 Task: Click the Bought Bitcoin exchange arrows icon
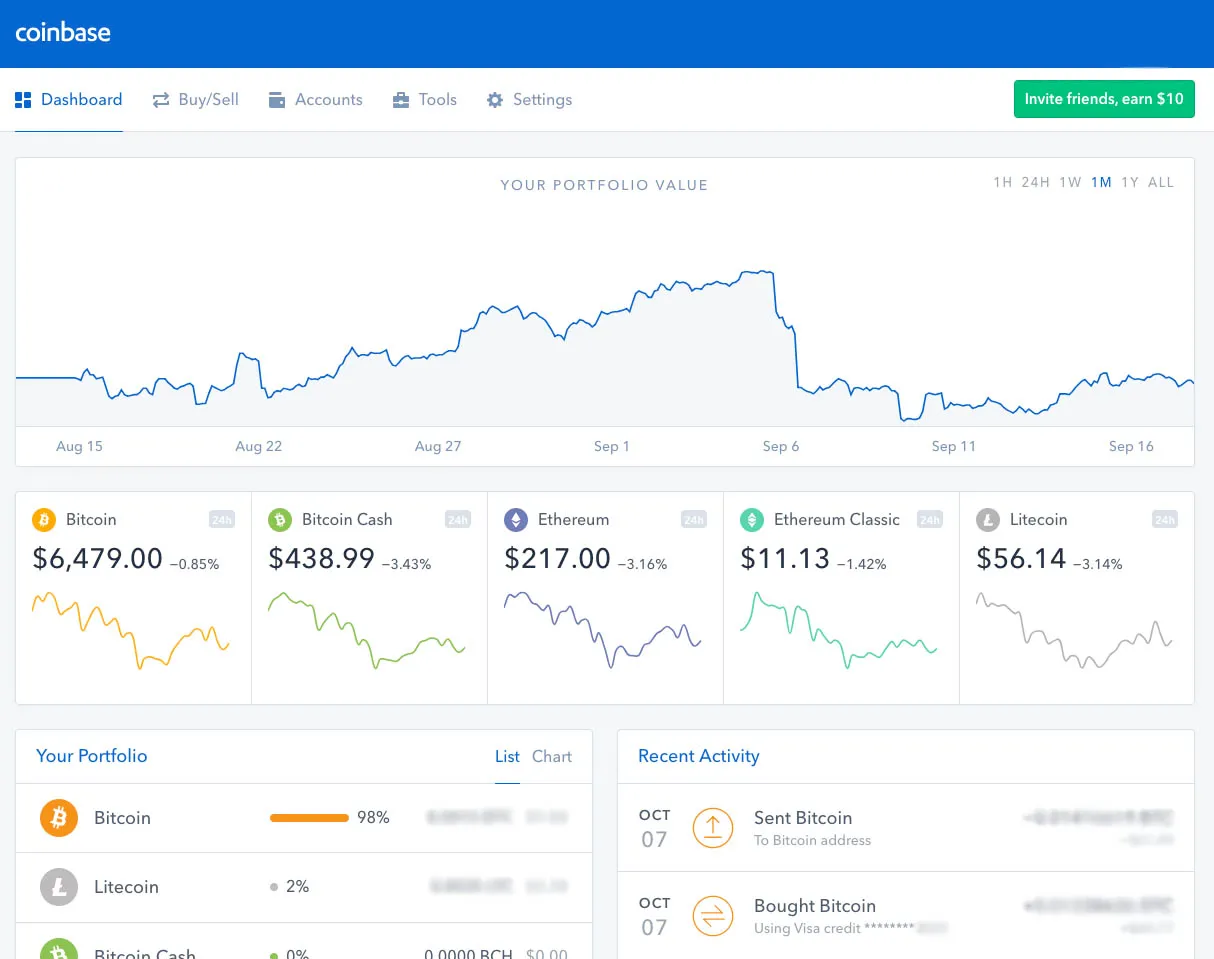coord(713,915)
